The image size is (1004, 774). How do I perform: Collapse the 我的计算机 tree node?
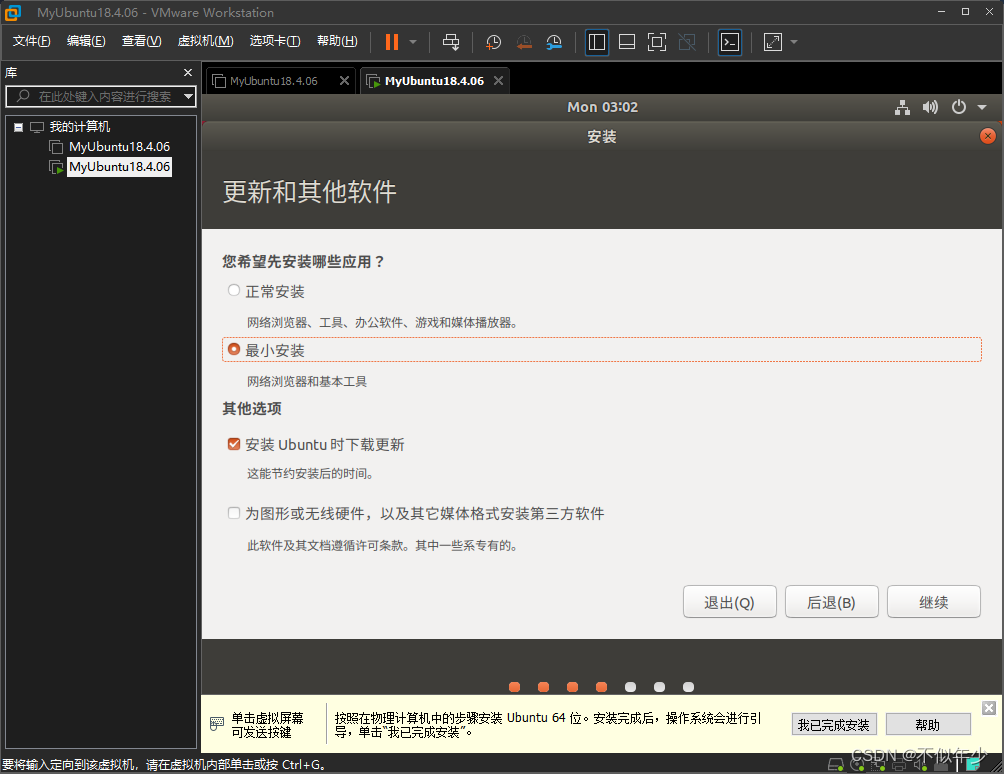[19, 127]
